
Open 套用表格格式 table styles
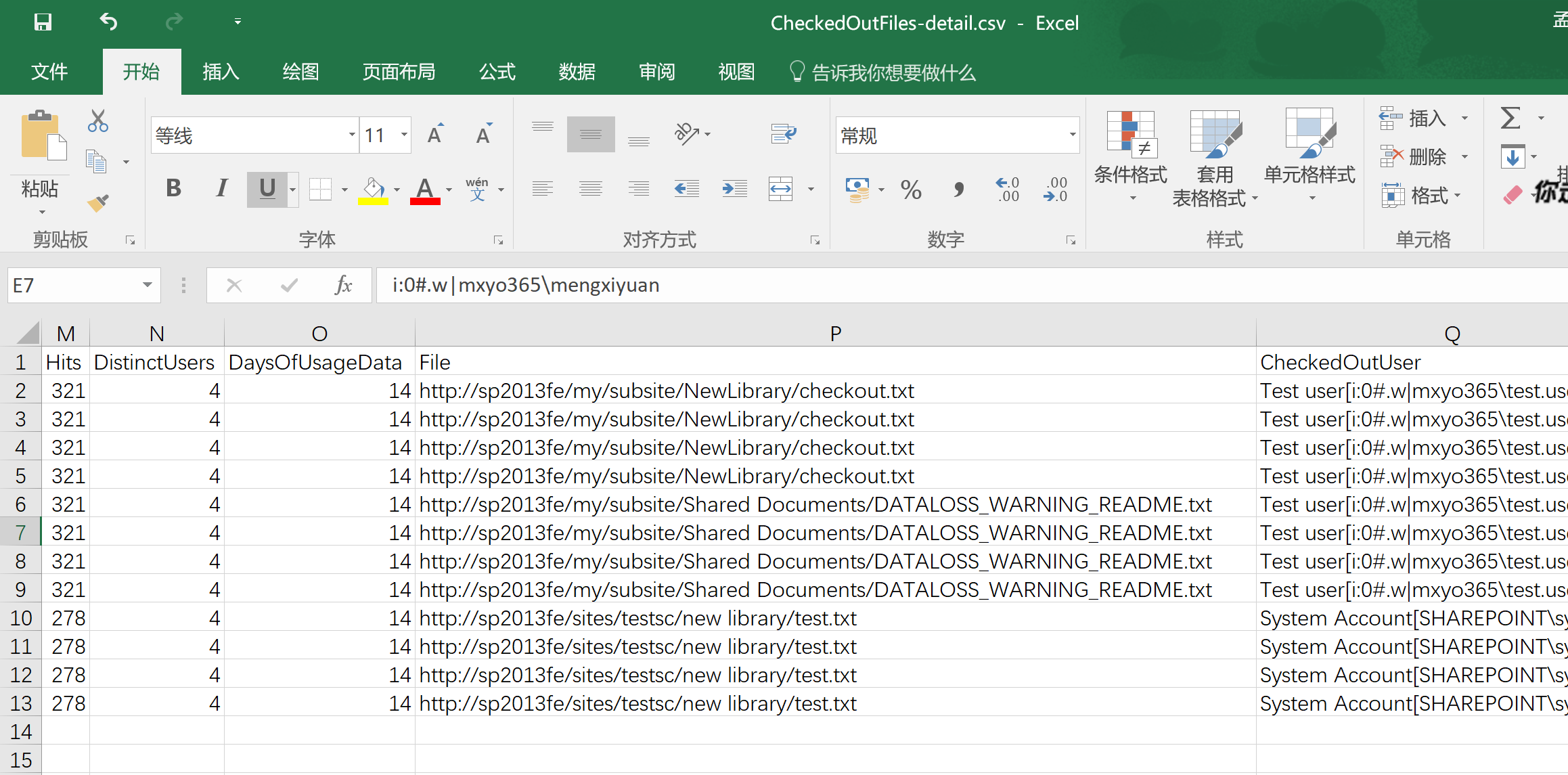(1215, 158)
